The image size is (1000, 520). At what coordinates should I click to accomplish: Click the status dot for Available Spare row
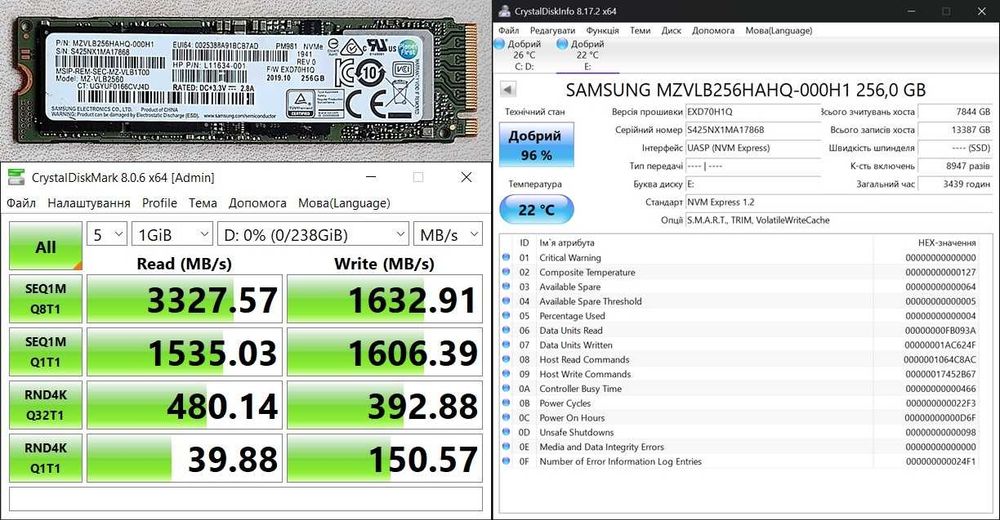[x=506, y=286]
